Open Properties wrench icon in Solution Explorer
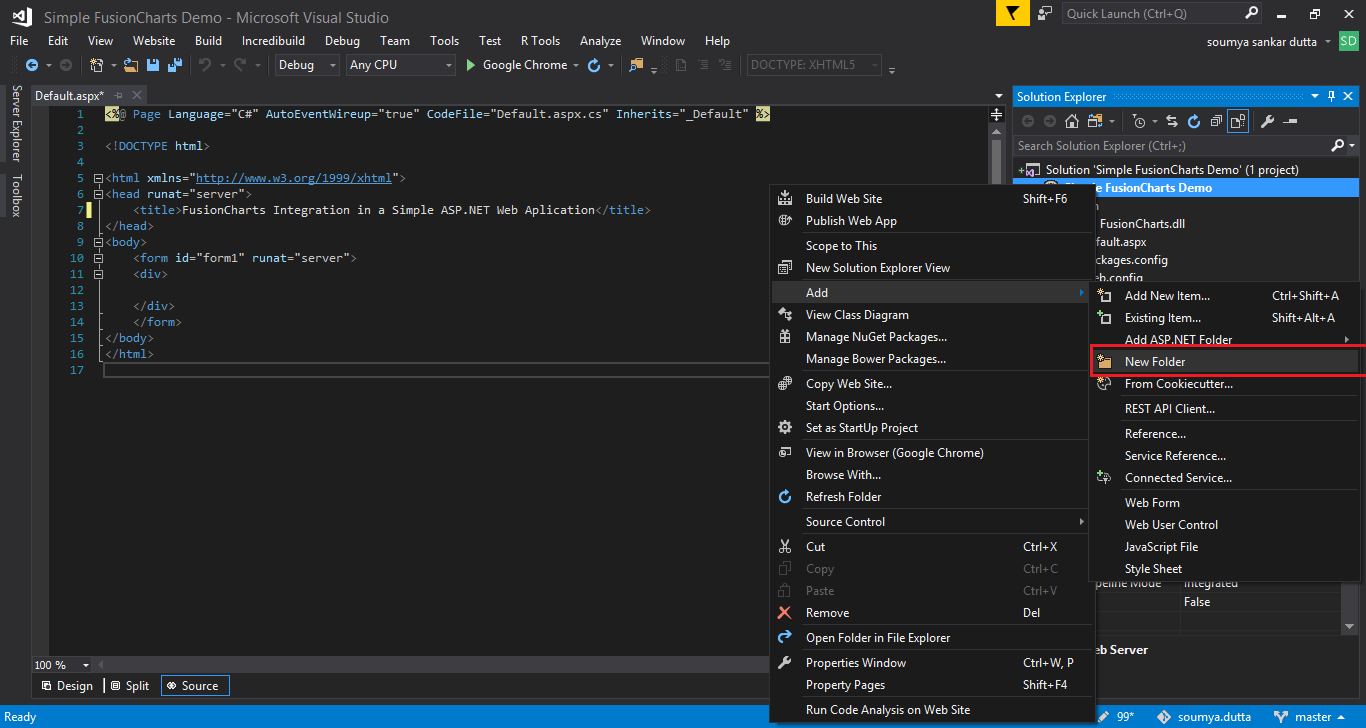 (x=1267, y=121)
